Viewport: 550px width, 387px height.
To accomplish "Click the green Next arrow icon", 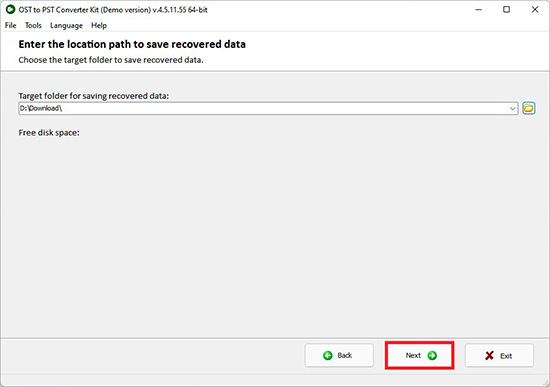I will pyautogui.click(x=432, y=355).
